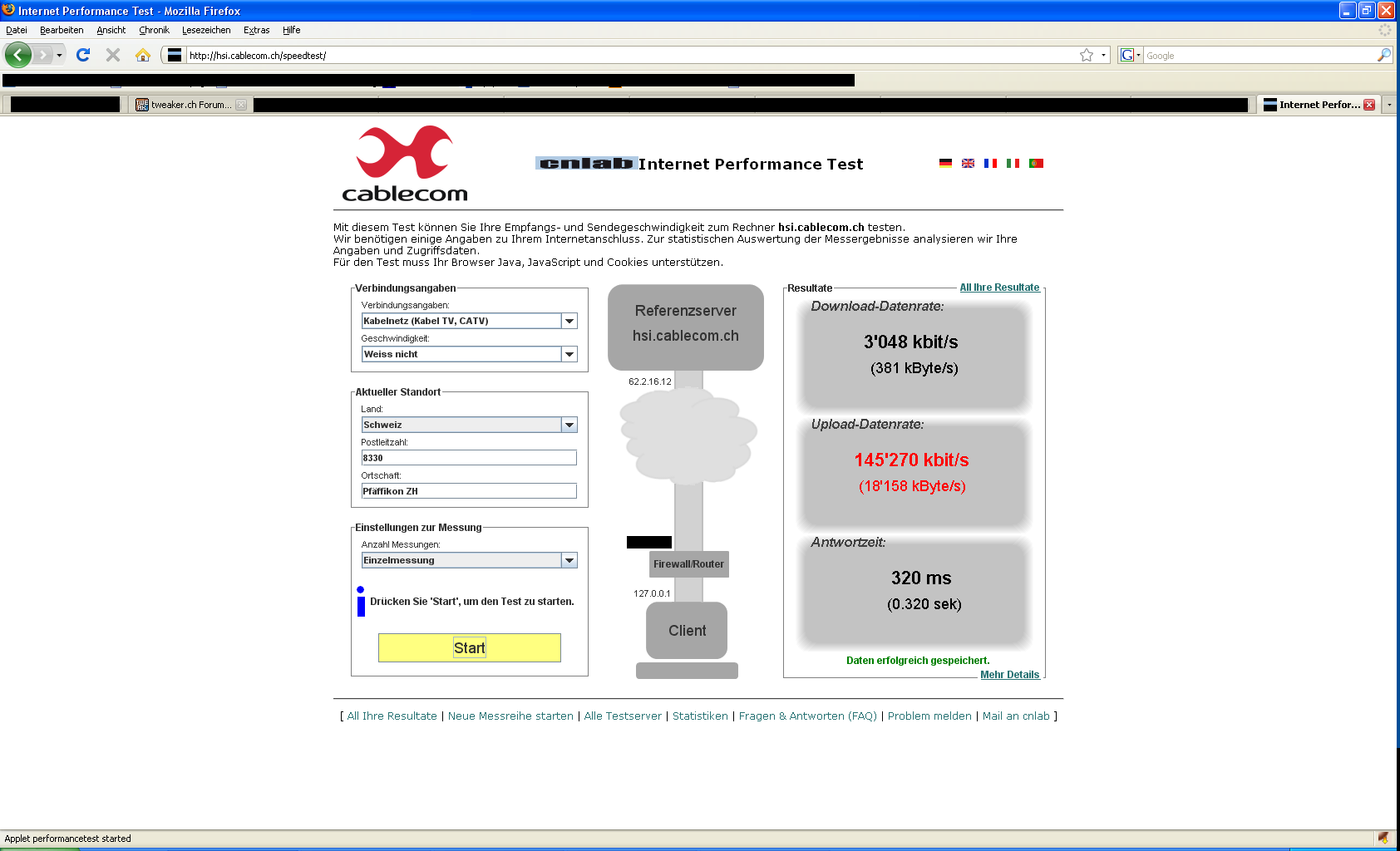
Task: Open the 'Mehr Details' link
Action: (1009, 675)
